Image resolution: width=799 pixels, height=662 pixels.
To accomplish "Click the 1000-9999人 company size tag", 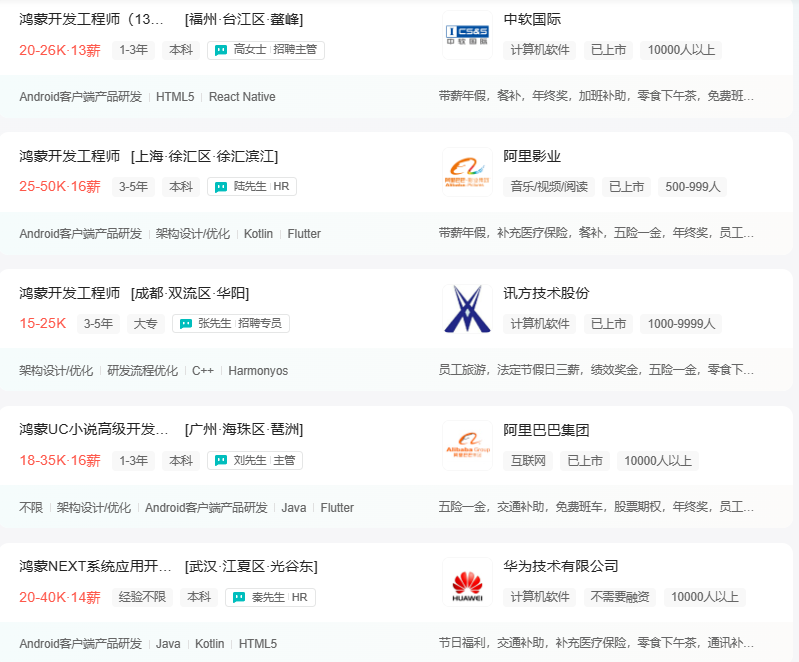I will tap(681, 324).
